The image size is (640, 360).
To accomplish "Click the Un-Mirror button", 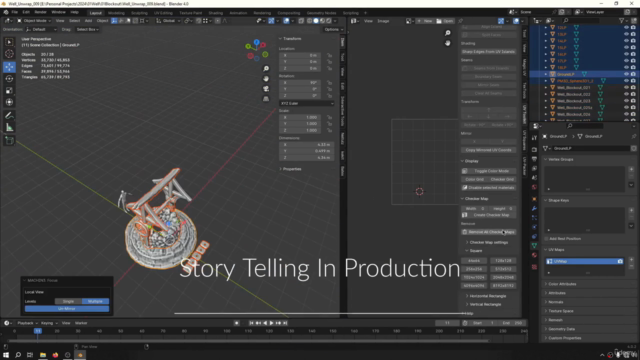I will tap(67, 309).
